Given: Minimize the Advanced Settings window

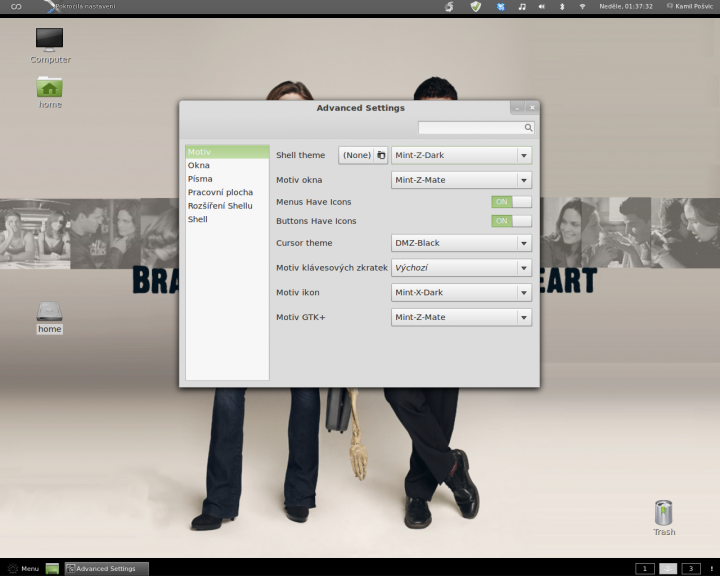Looking at the screenshot, I should pyautogui.click(x=518, y=107).
